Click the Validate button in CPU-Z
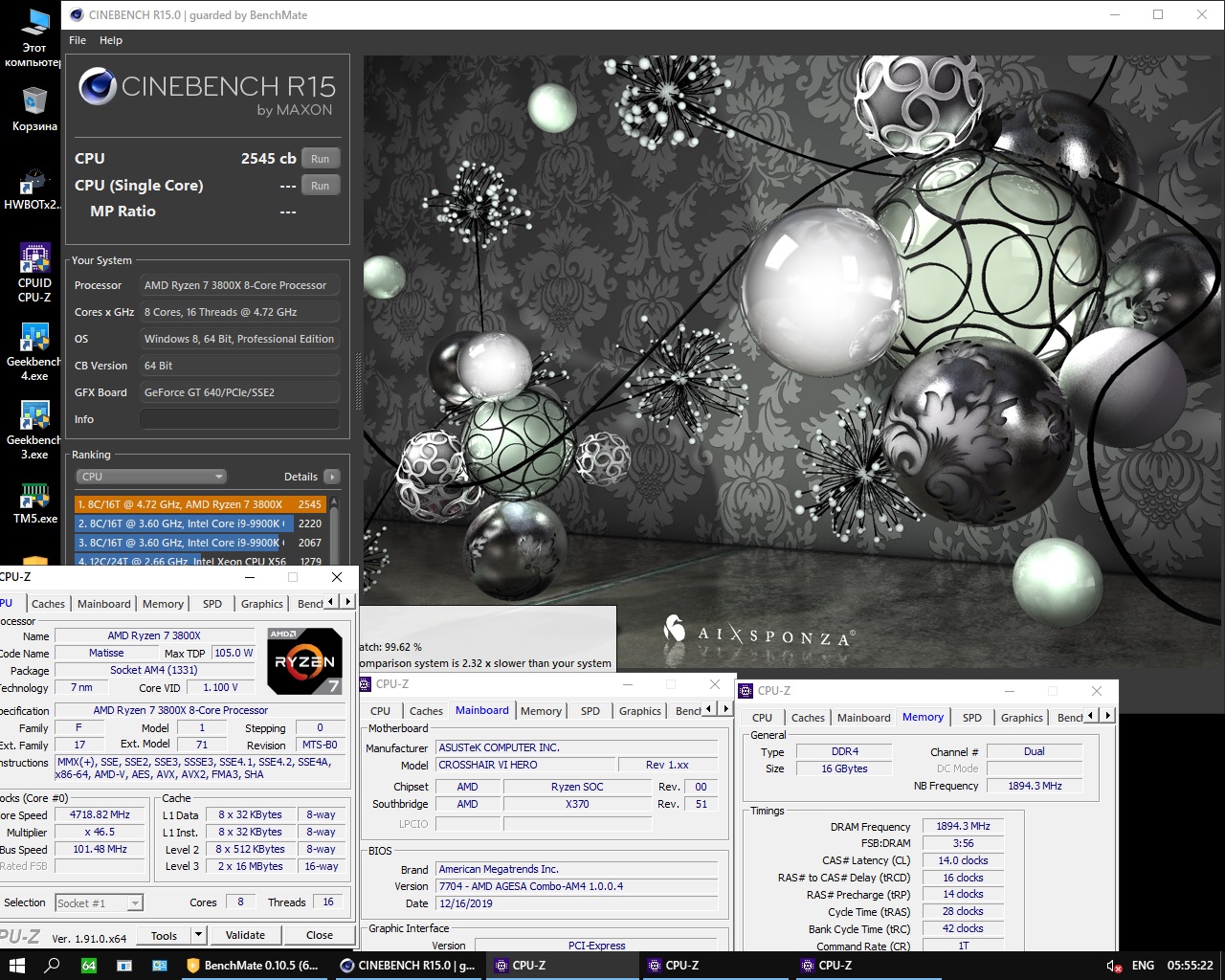This screenshot has width=1225, height=980. tap(245, 936)
